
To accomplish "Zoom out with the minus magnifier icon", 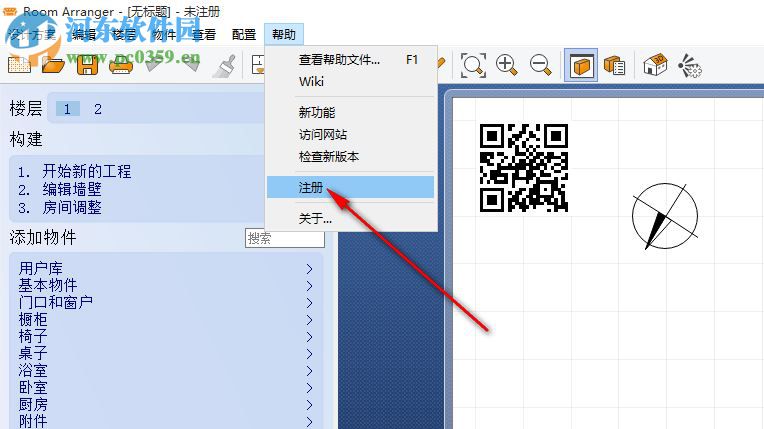I will 541,65.
